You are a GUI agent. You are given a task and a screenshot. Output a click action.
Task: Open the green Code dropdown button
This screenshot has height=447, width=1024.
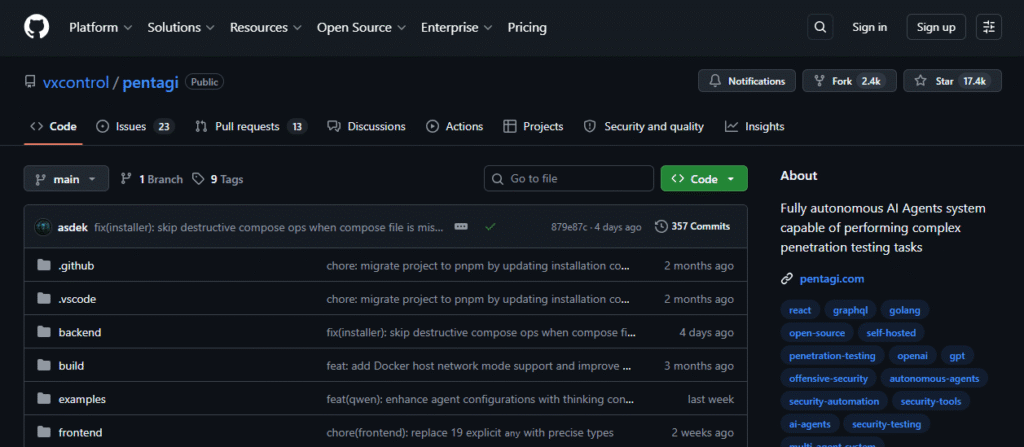pyautogui.click(x=704, y=178)
